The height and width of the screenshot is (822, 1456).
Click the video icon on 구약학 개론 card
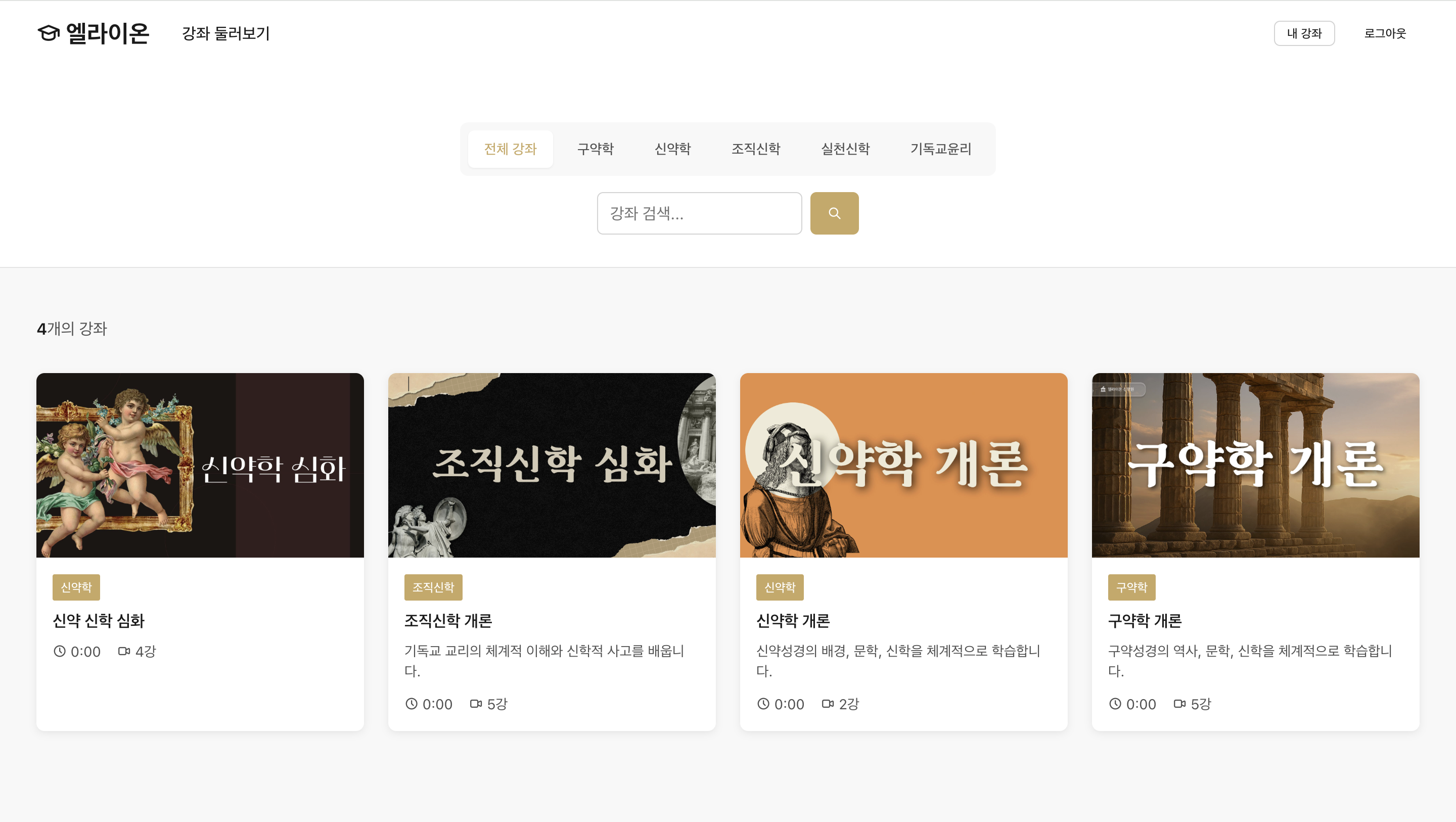click(1179, 704)
